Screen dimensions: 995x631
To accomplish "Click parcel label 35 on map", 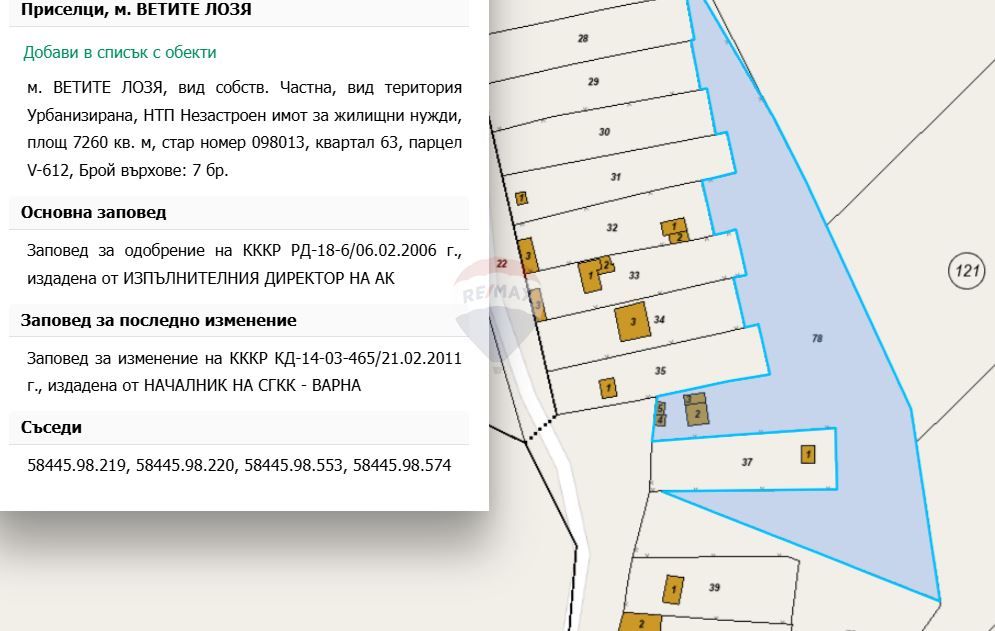I will tap(660, 371).
